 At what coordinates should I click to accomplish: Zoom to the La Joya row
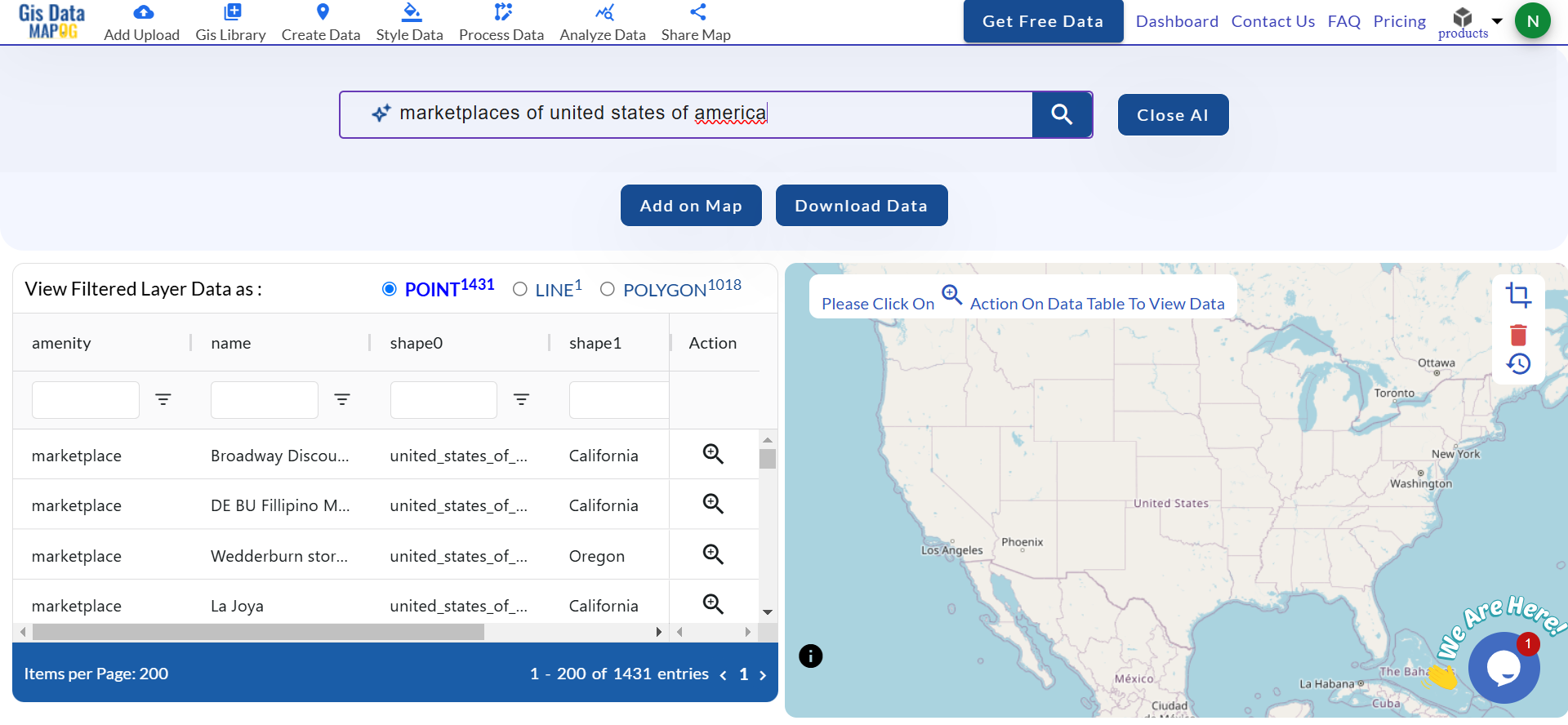tap(714, 604)
